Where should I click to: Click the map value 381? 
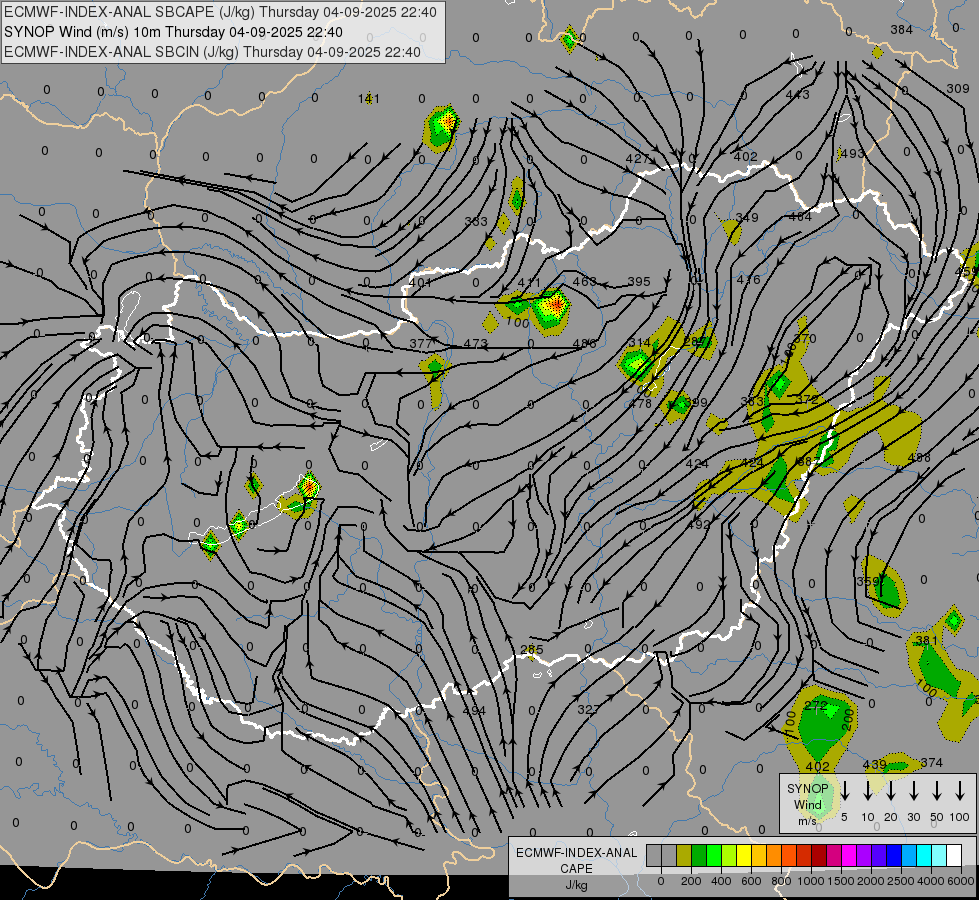pos(926,641)
